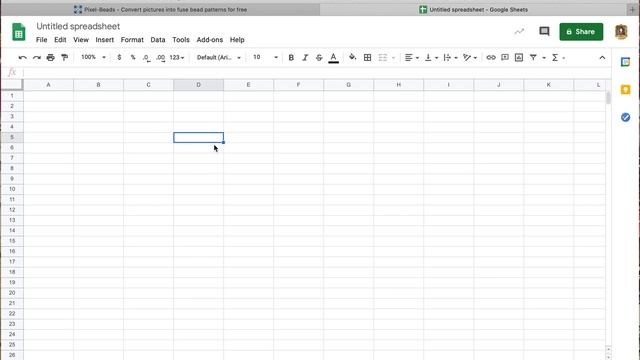
Task: Open the Format menu
Action: (132, 40)
